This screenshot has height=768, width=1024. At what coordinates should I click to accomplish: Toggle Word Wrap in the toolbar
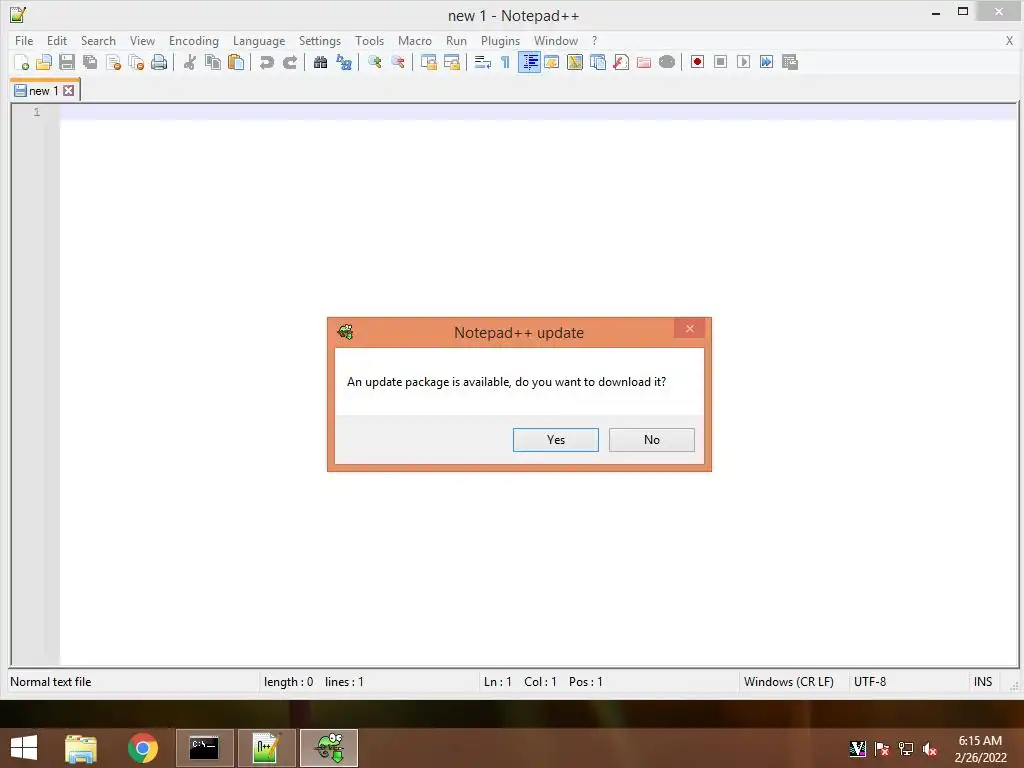(x=483, y=62)
